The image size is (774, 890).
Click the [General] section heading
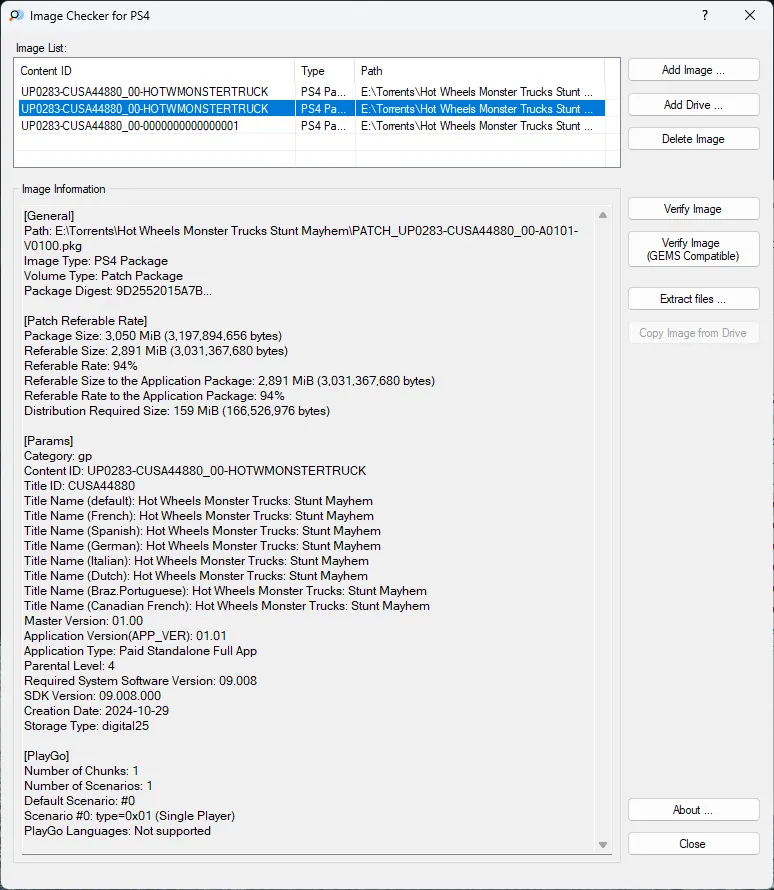49,216
